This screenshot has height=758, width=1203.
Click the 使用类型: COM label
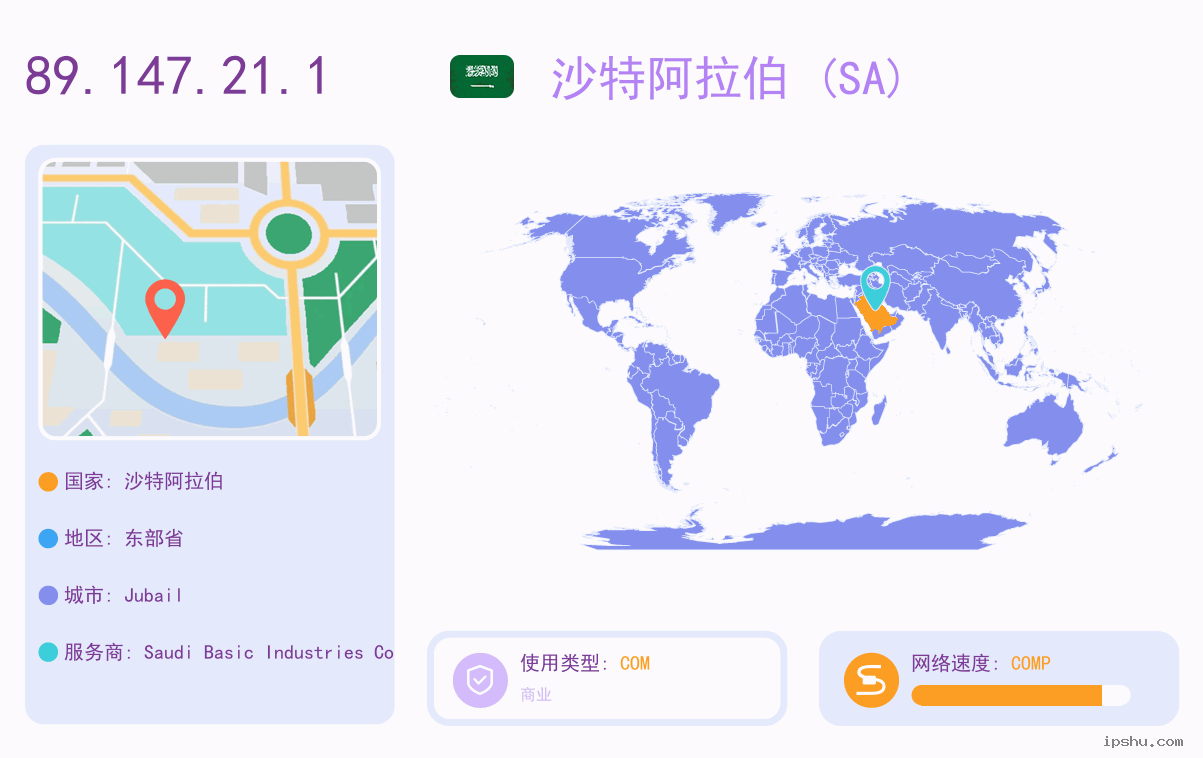coord(585,663)
